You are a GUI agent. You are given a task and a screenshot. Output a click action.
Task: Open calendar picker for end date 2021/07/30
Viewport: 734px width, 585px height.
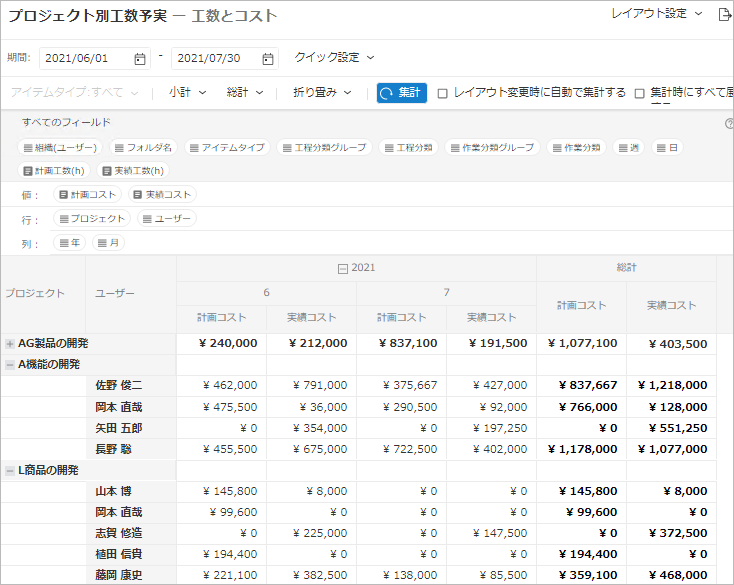[x=267, y=59]
